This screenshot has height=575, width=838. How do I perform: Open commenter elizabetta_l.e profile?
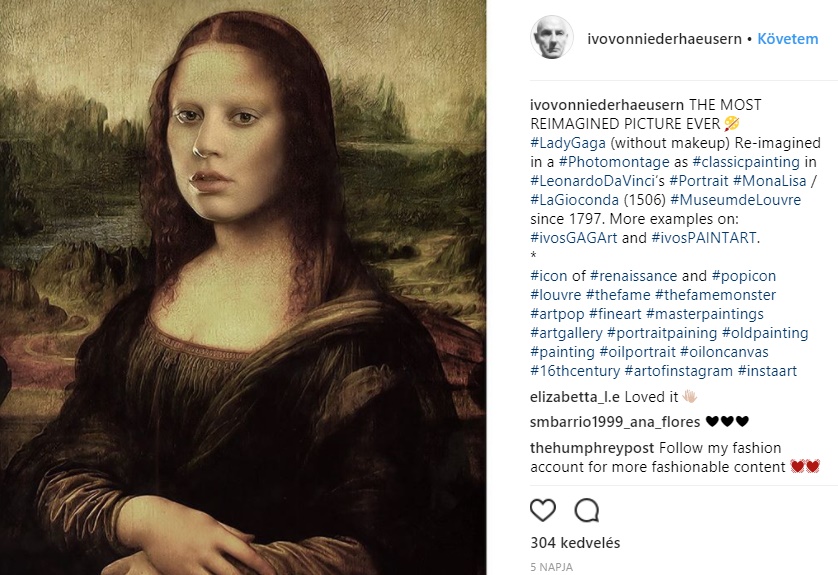[x=576, y=395]
